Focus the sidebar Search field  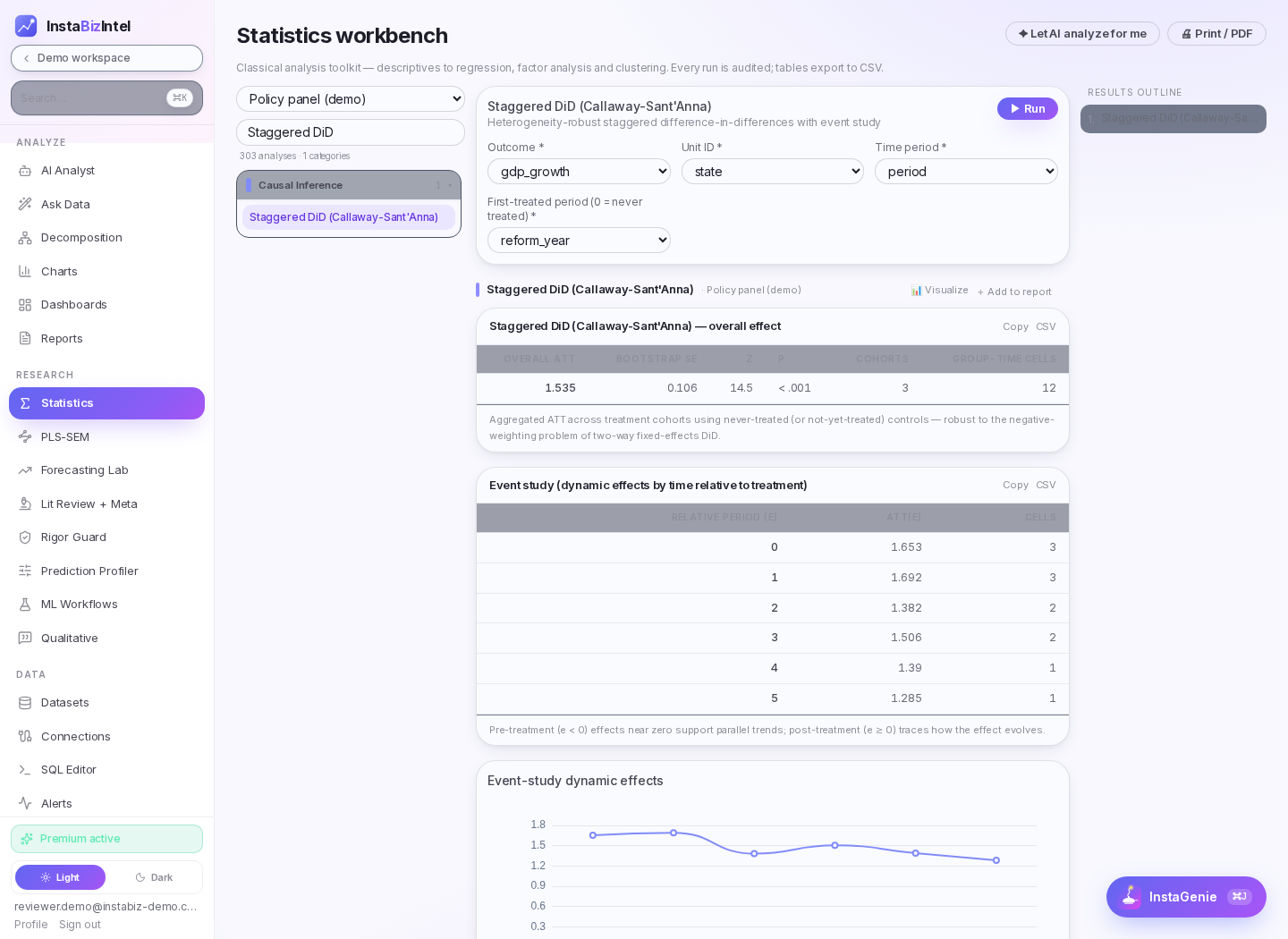(x=106, y=98)
